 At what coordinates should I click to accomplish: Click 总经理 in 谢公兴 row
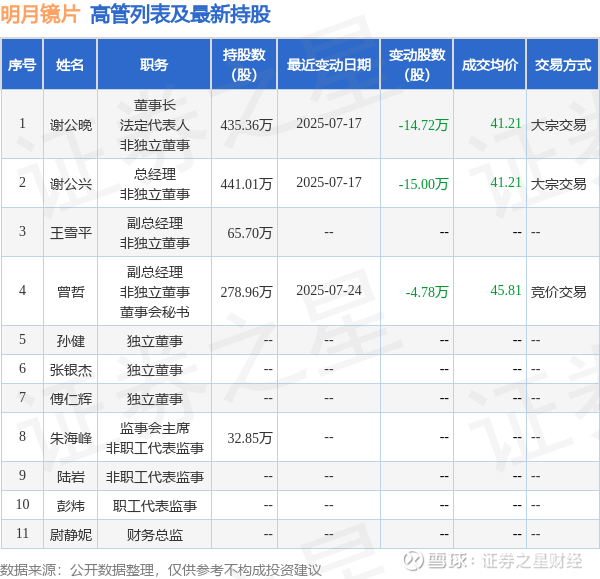tap(155, 174)
